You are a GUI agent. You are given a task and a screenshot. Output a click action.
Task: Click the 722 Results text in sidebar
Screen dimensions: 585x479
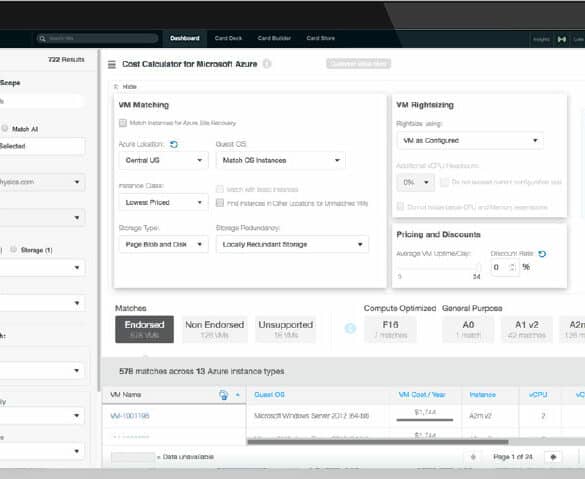pyautogui.click(x=66, y=60)
